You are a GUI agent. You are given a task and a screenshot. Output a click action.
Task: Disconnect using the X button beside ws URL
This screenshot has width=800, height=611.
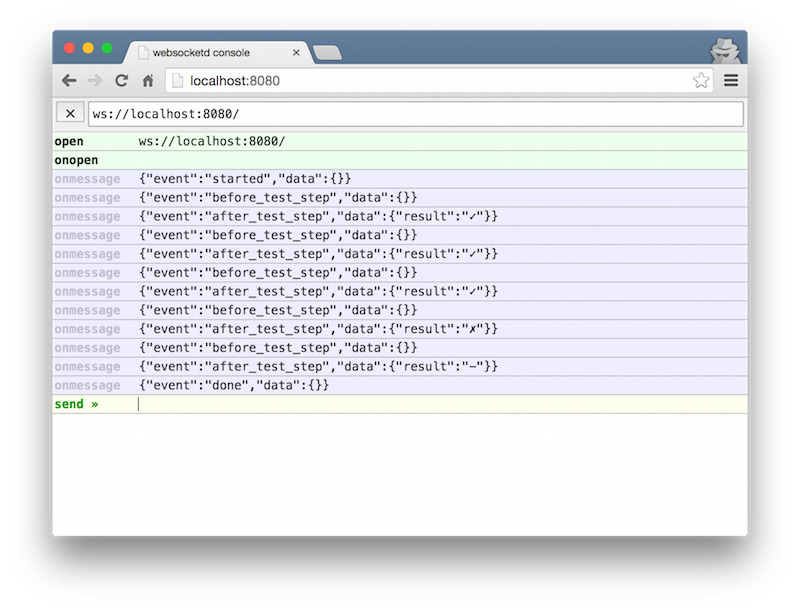pyautogui.click(x=70, y=113)
